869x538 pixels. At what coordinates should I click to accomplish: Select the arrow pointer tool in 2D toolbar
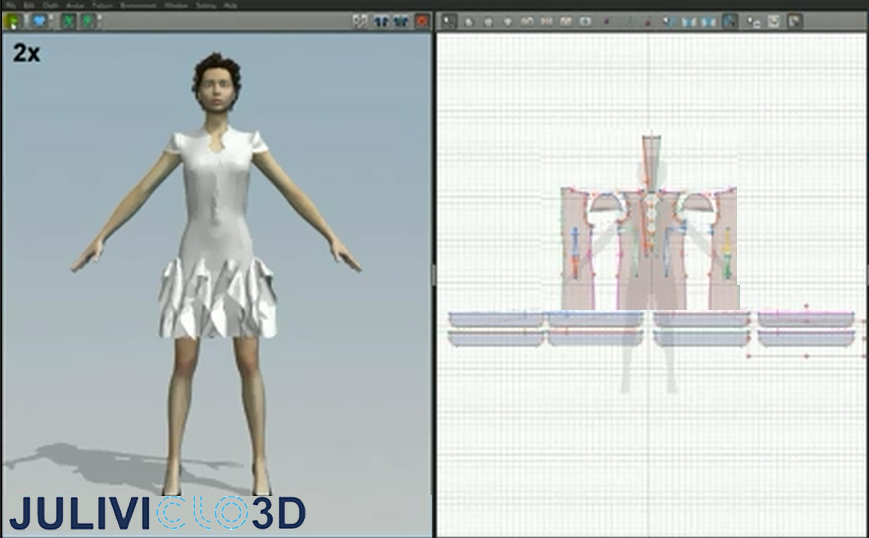coord(449,22)
